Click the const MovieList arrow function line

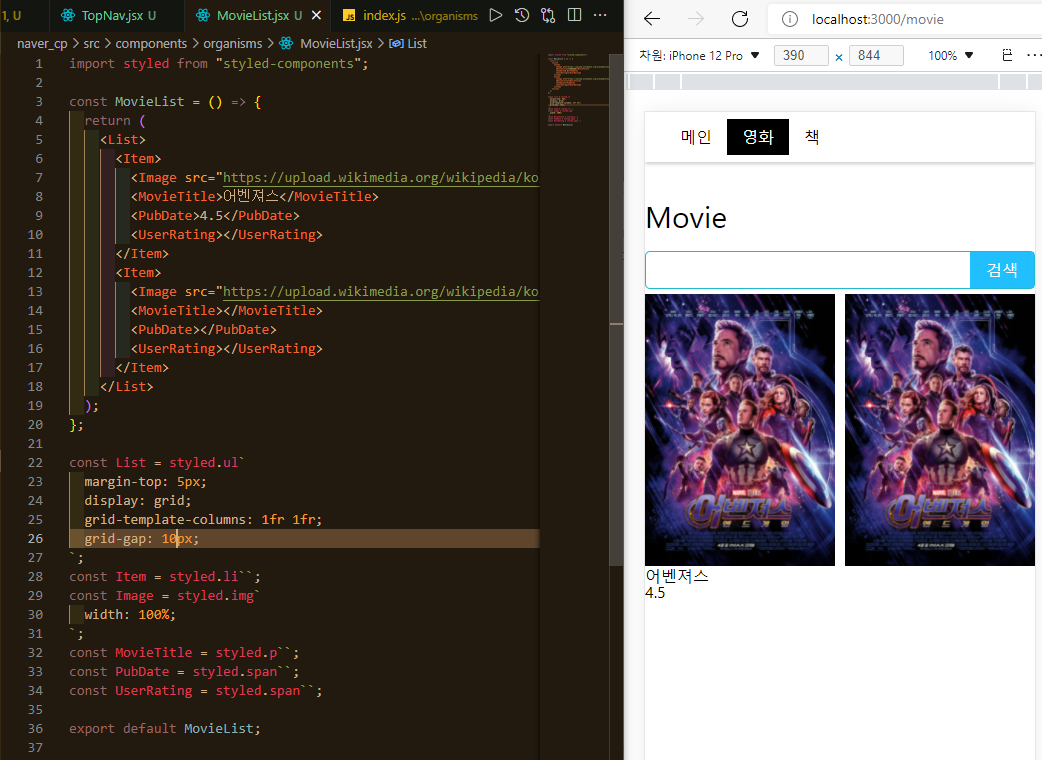pos(165,102)
